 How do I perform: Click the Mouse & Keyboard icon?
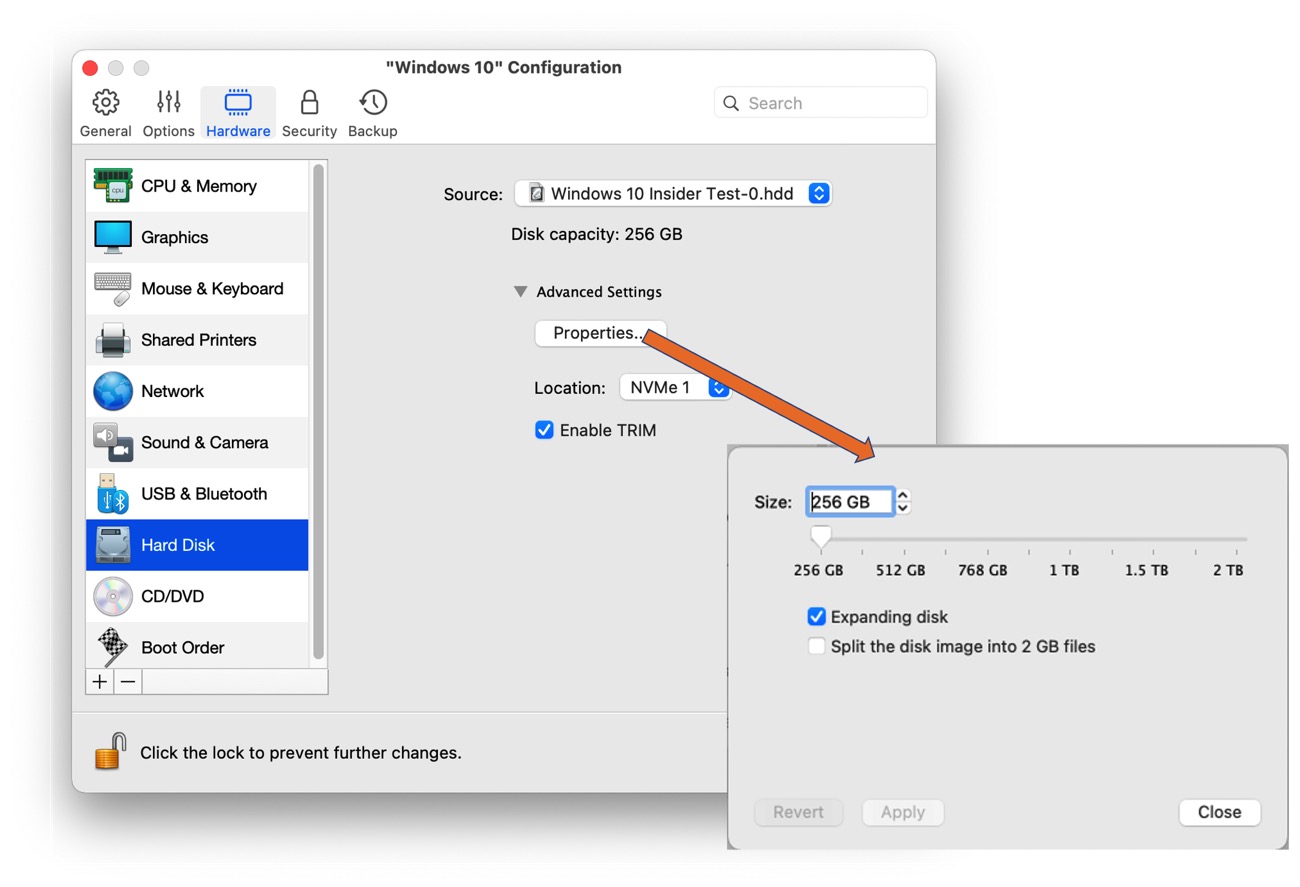click(x=113, y=288)
